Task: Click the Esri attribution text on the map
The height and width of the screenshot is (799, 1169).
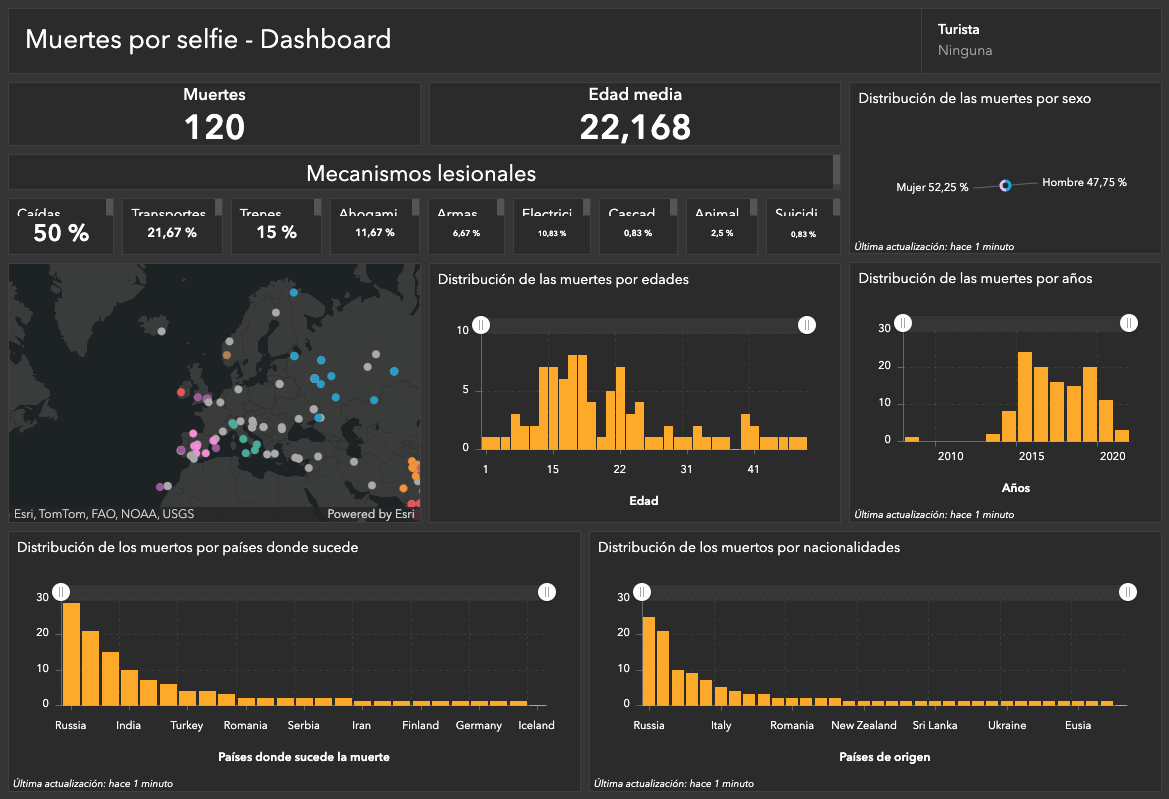Action: click(x=104, y=514)
